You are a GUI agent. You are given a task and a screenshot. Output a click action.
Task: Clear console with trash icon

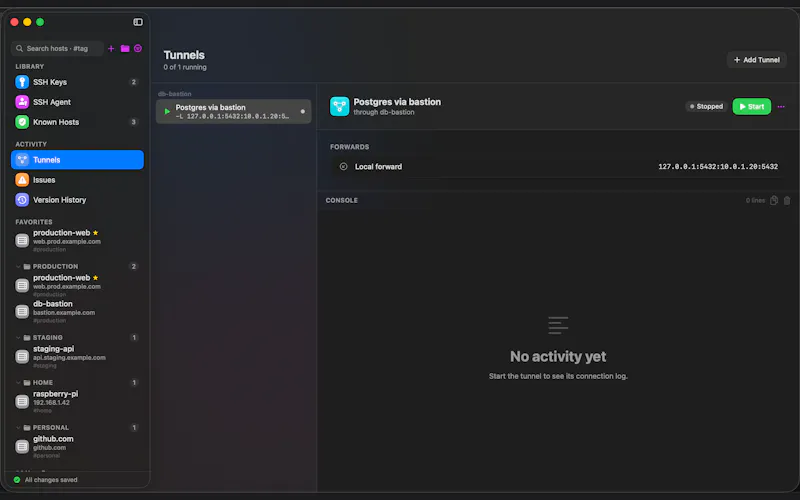(x=787, y=200)
